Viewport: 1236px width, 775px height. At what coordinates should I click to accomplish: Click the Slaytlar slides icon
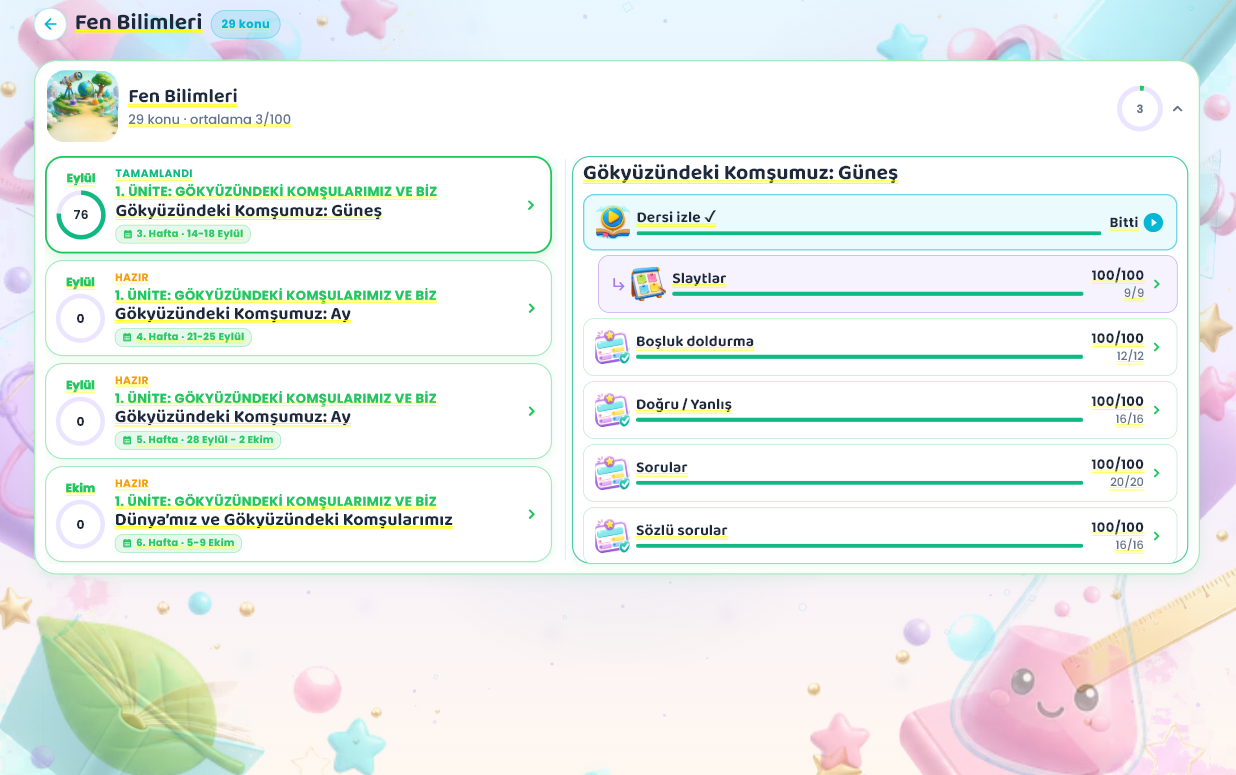648,284
